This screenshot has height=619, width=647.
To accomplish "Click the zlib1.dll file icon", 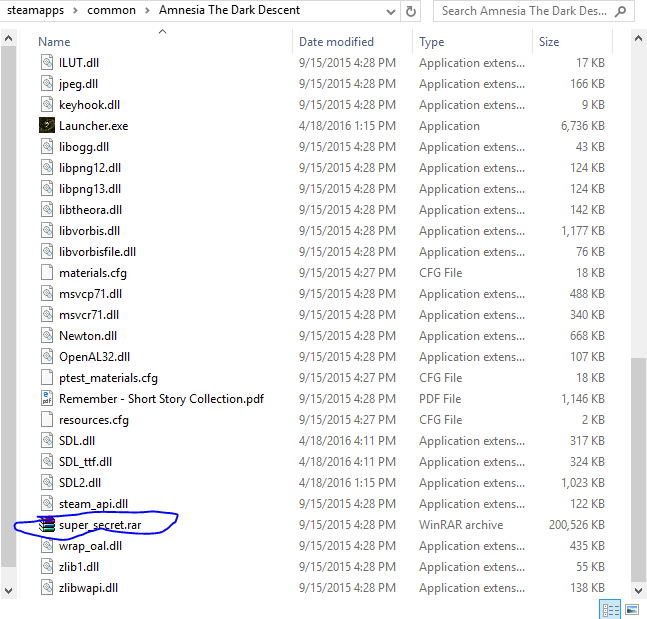I will pos(47,567).
